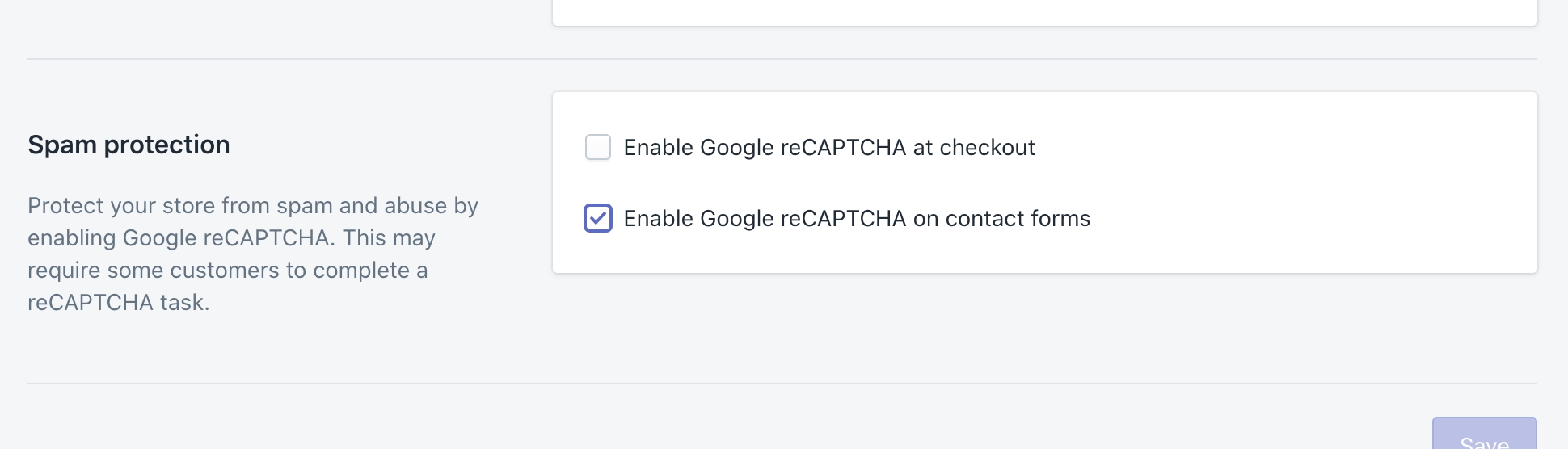Click the "Enable Google reCAPTCHA on contact forms" label
This screenshot has height=449, width=1568.
pyautogui.click(x=857, y=218)
